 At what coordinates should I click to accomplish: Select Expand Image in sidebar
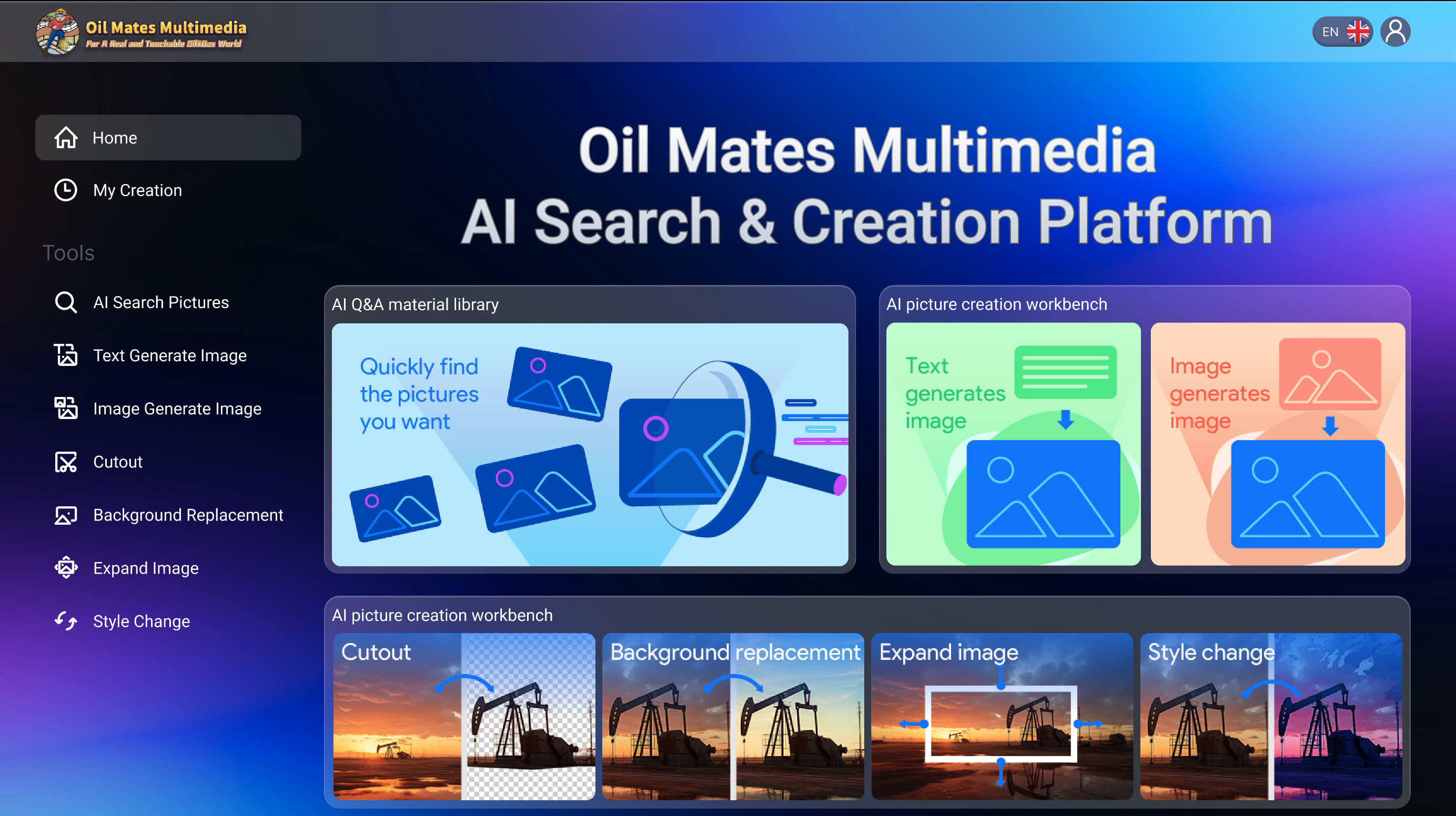pyautogui.click(x=168, y=567)
